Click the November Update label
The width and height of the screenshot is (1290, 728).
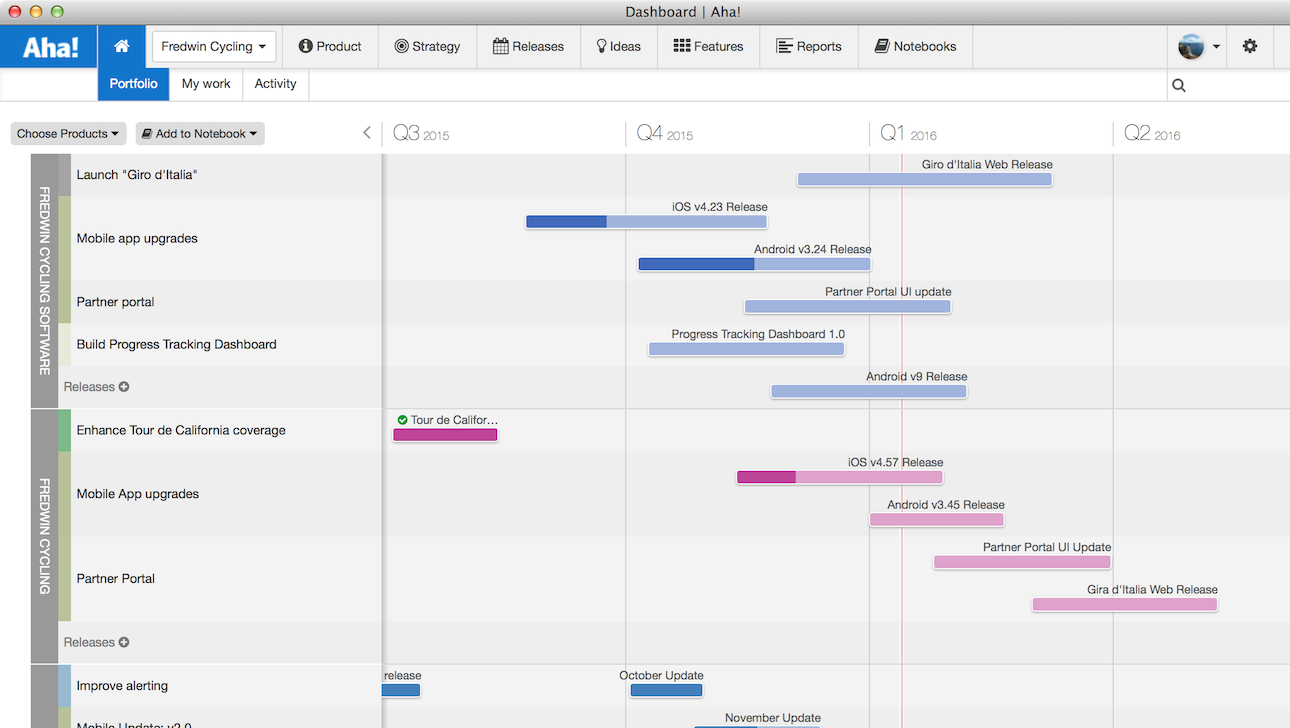(772, 718)
